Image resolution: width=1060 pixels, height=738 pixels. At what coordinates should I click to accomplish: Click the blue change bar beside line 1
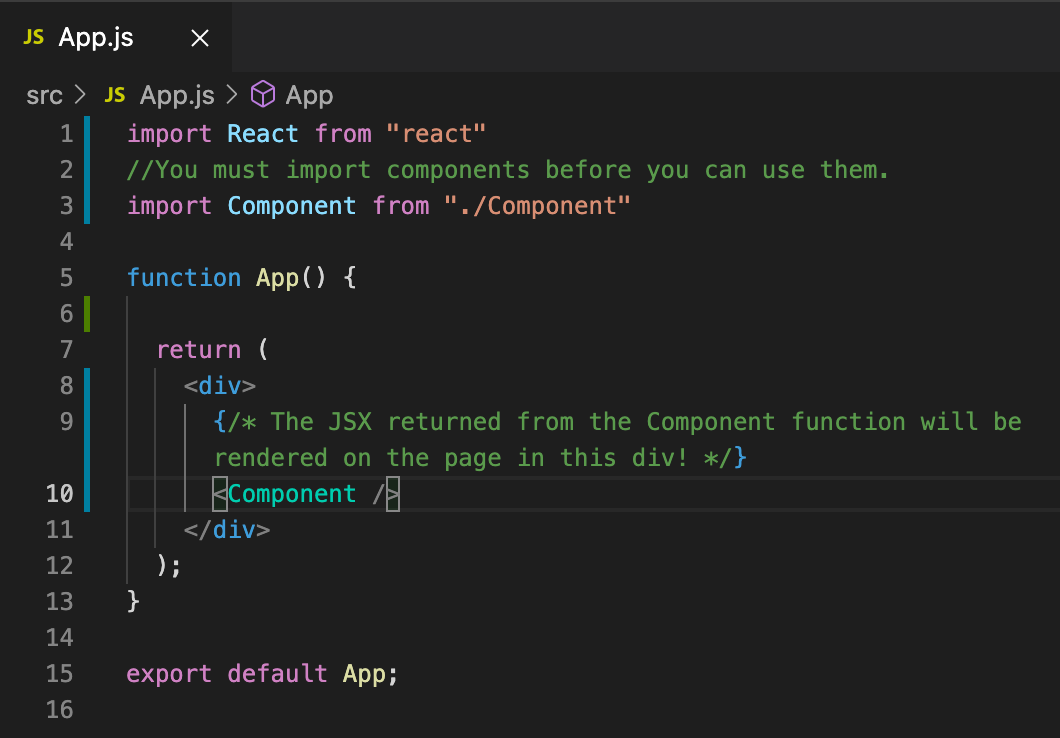[x=86, y=133]
